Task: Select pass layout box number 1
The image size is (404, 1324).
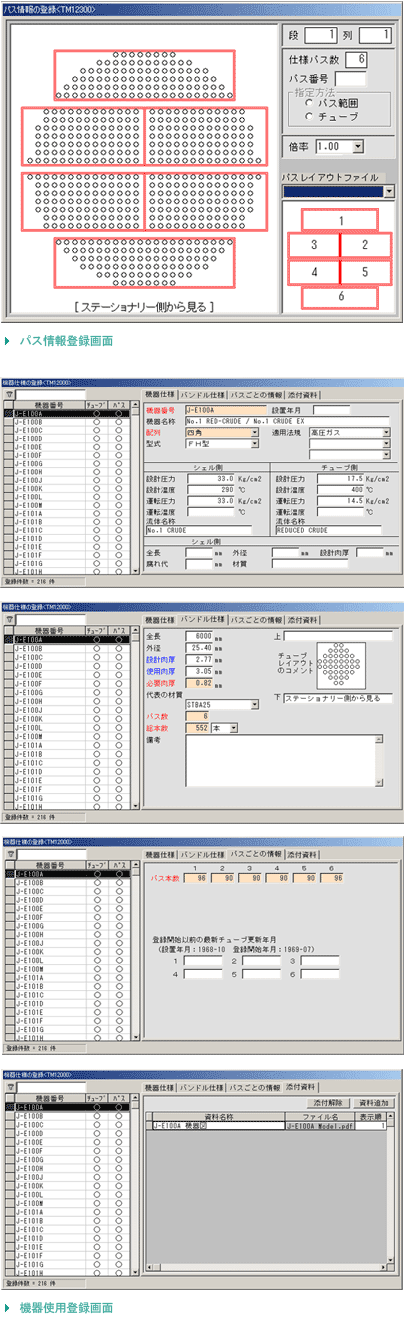Action: pyautogui.click(x=340, y=220)
